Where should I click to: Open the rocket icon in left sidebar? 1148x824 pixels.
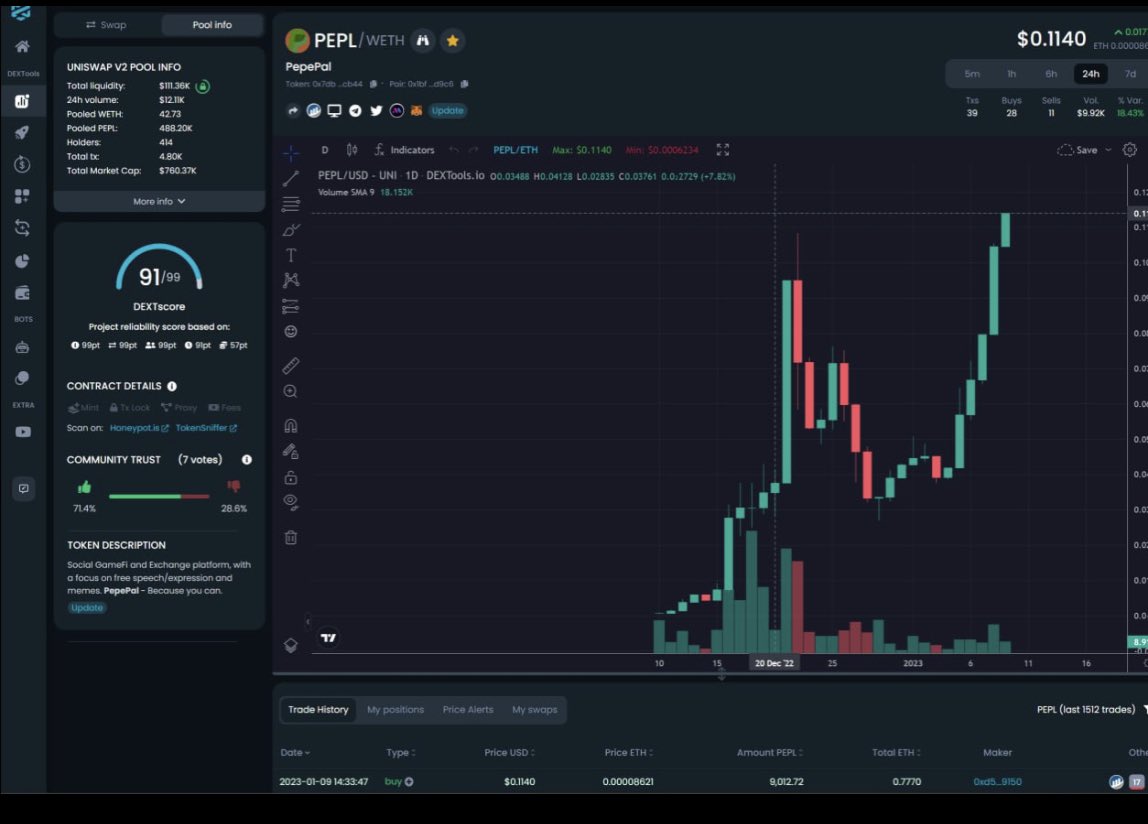(x=22, y=133)
